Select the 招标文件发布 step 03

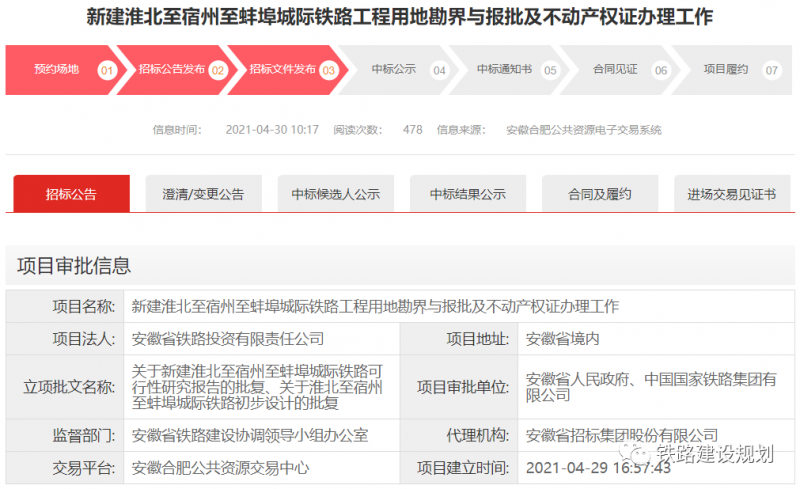point(286,70)
